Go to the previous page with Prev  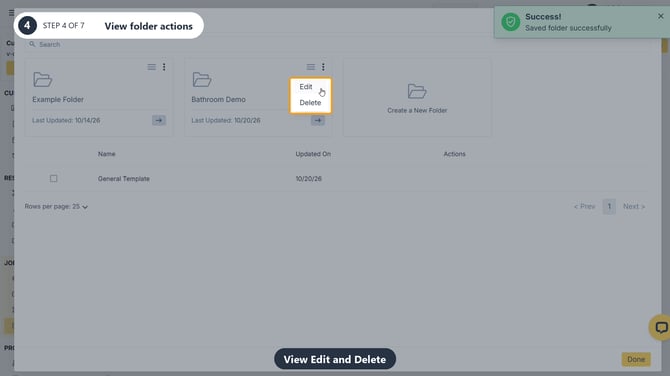[x=584, y=206]
